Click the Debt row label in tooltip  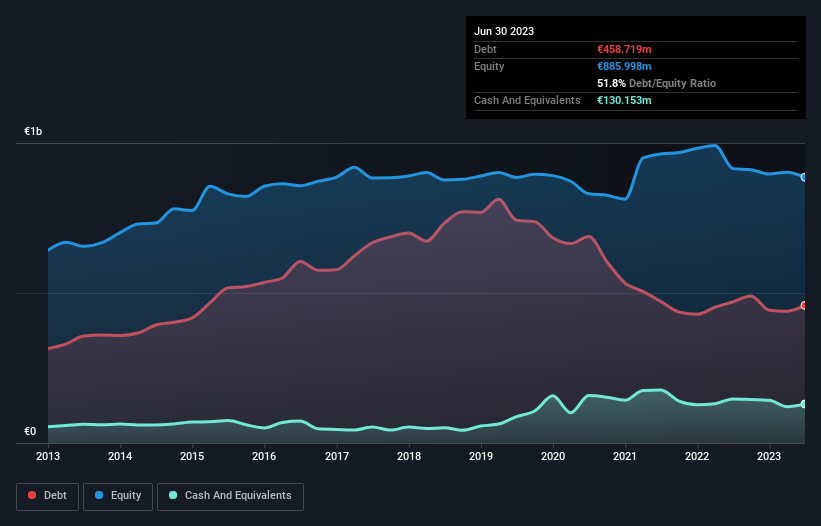(x=485, y=49)
